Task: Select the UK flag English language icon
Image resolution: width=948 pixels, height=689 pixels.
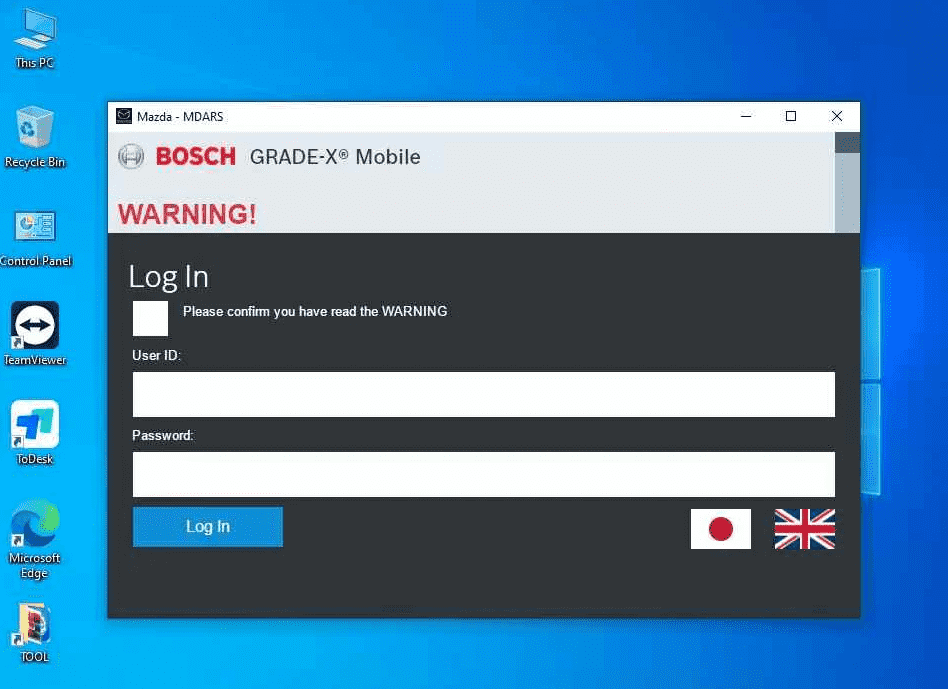Action: (x=804, y=528)
